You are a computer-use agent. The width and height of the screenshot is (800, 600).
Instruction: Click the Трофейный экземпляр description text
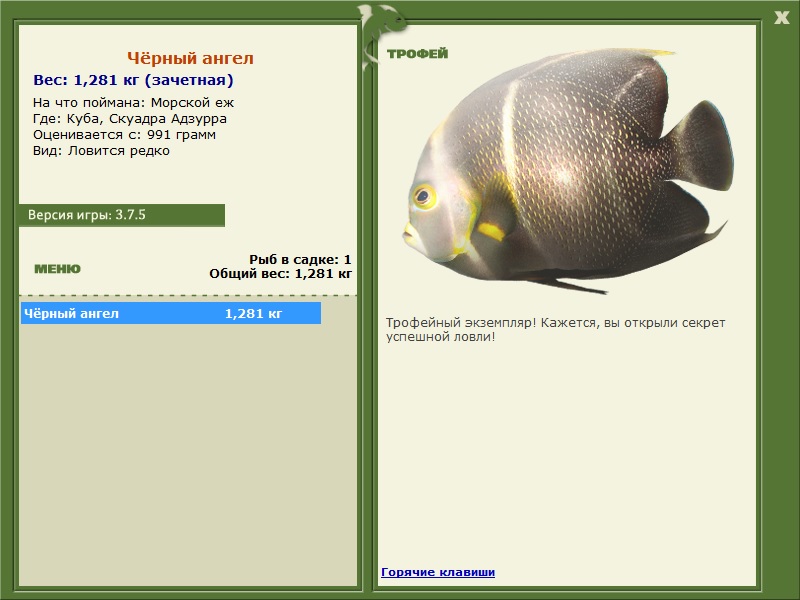[x=555, y=330]
